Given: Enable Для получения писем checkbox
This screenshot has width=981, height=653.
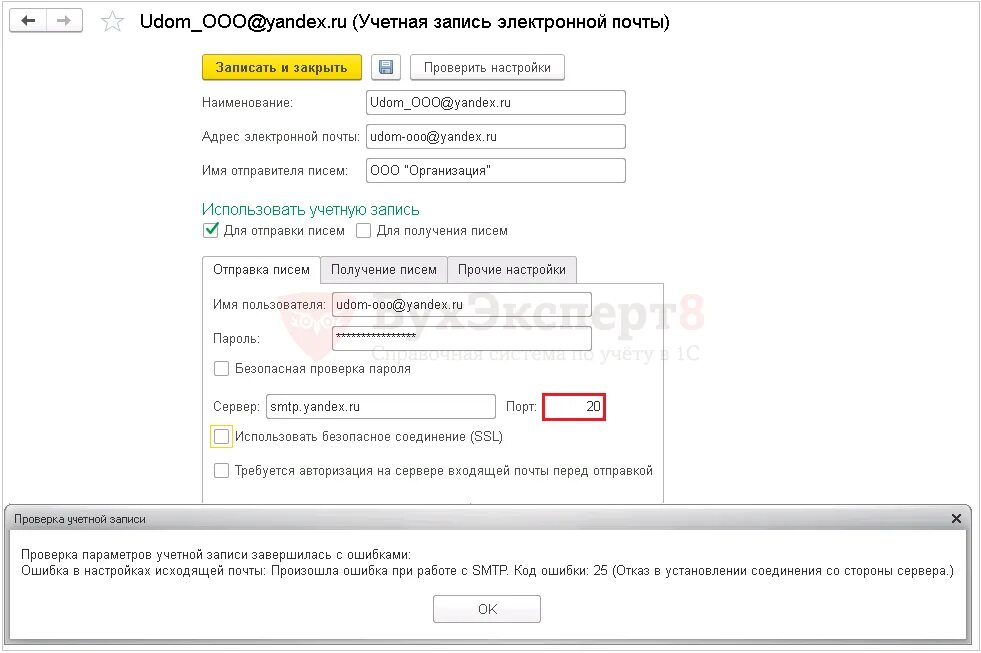Looking at the screenshot, I should click(x=363, y=231).
